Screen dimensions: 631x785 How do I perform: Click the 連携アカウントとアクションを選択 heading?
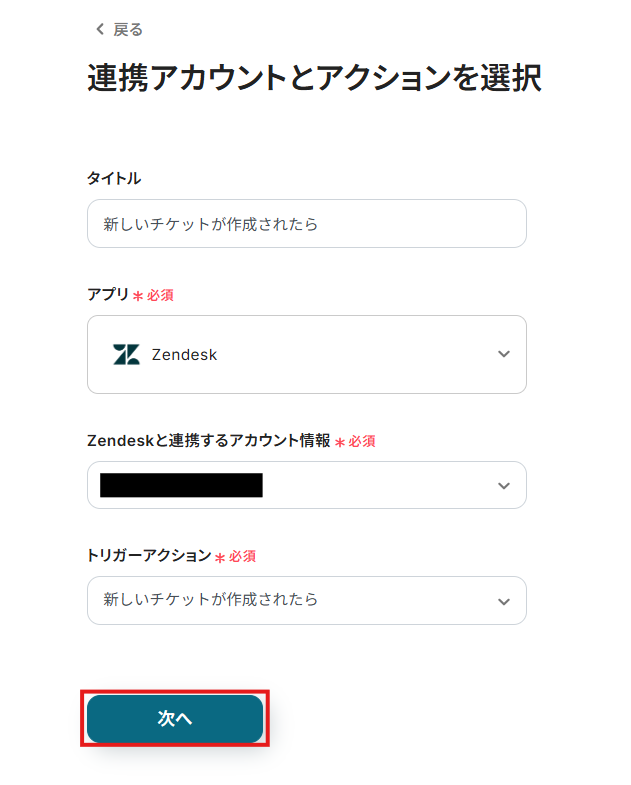314,78
